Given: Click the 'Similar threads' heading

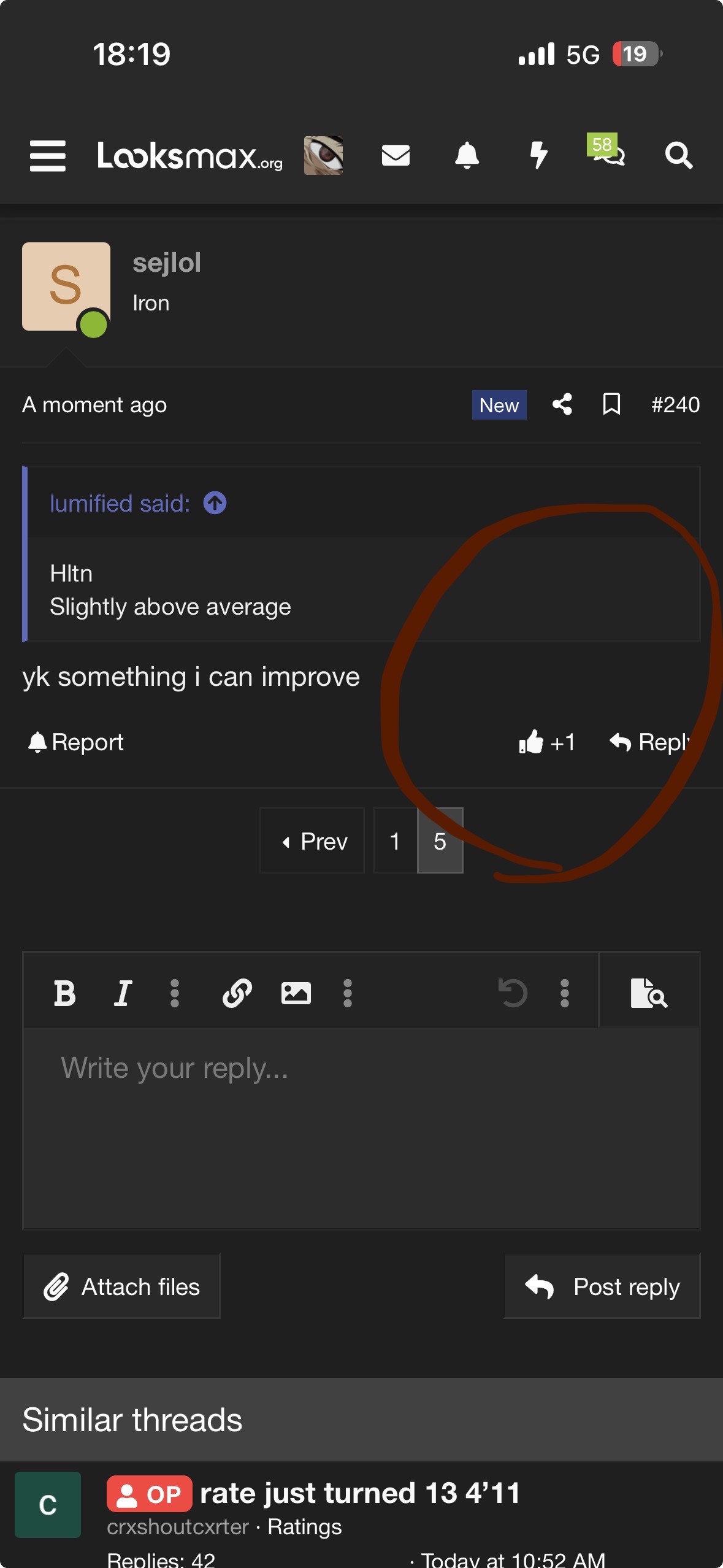Looking at the screenshot, I should (132, 1420).
